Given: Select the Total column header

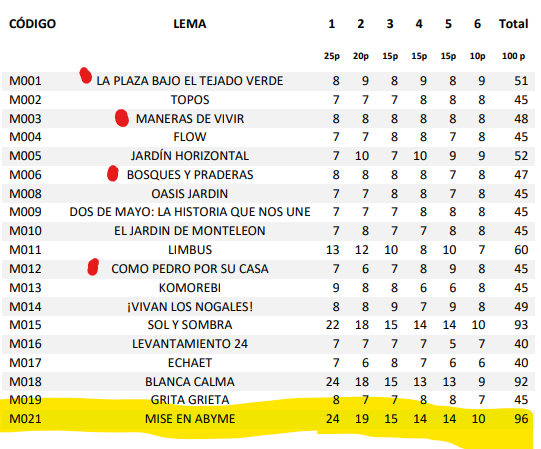Looking at the screenshot, I should pos(513,24).
